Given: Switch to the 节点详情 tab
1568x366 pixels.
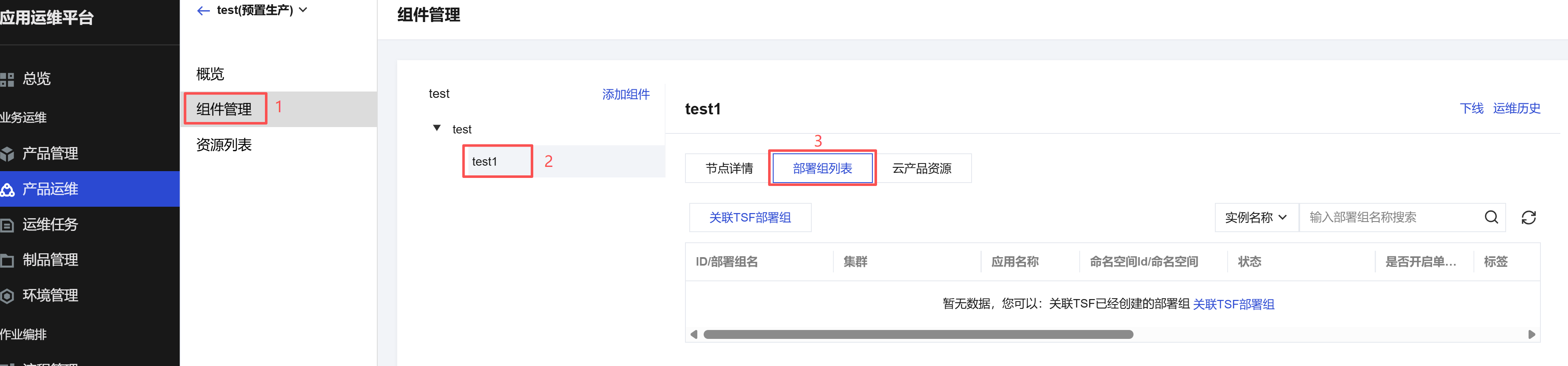Looking at the screenshot, I should click(729, 169).
